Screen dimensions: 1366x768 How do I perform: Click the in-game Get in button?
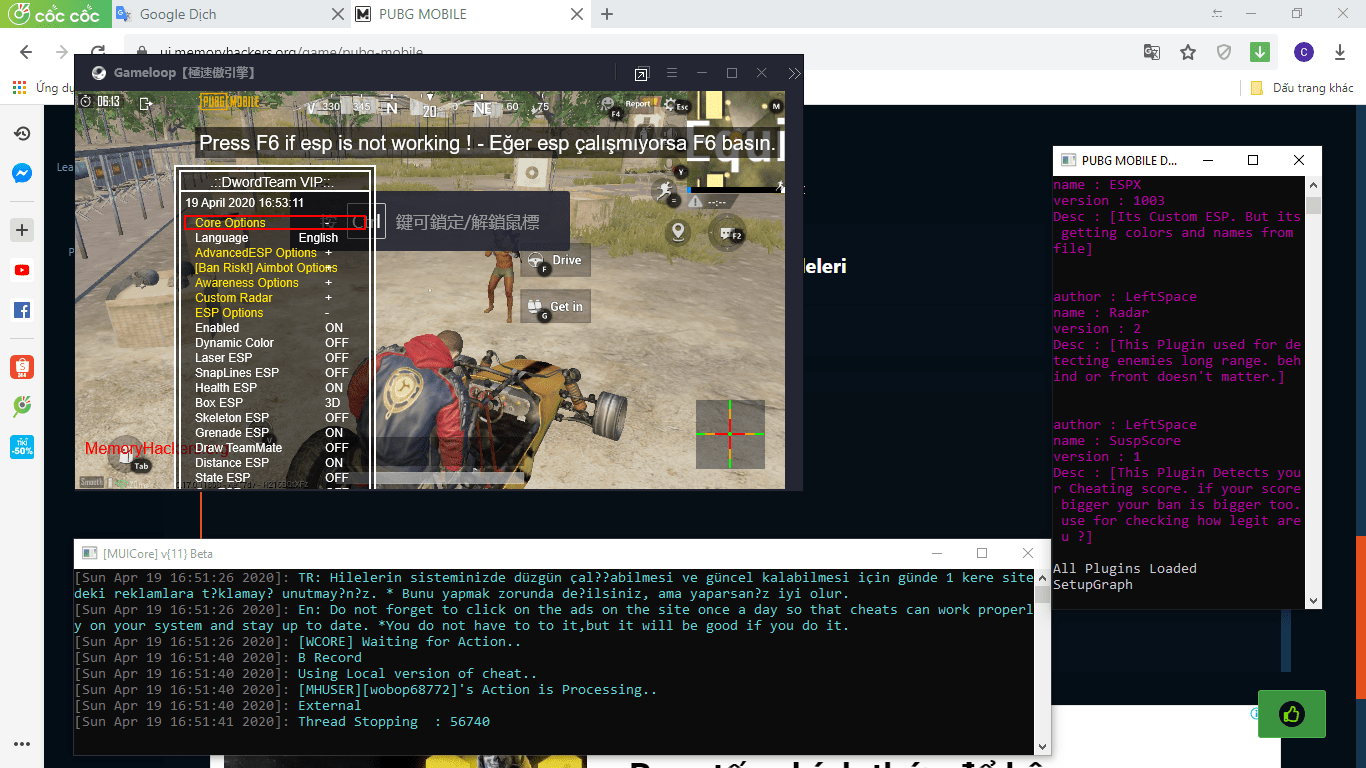556,307
